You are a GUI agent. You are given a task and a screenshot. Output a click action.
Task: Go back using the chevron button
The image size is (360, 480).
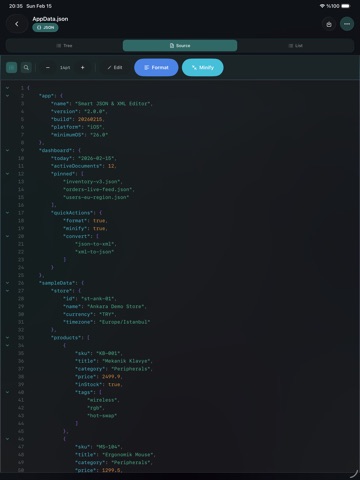[17, 24]
